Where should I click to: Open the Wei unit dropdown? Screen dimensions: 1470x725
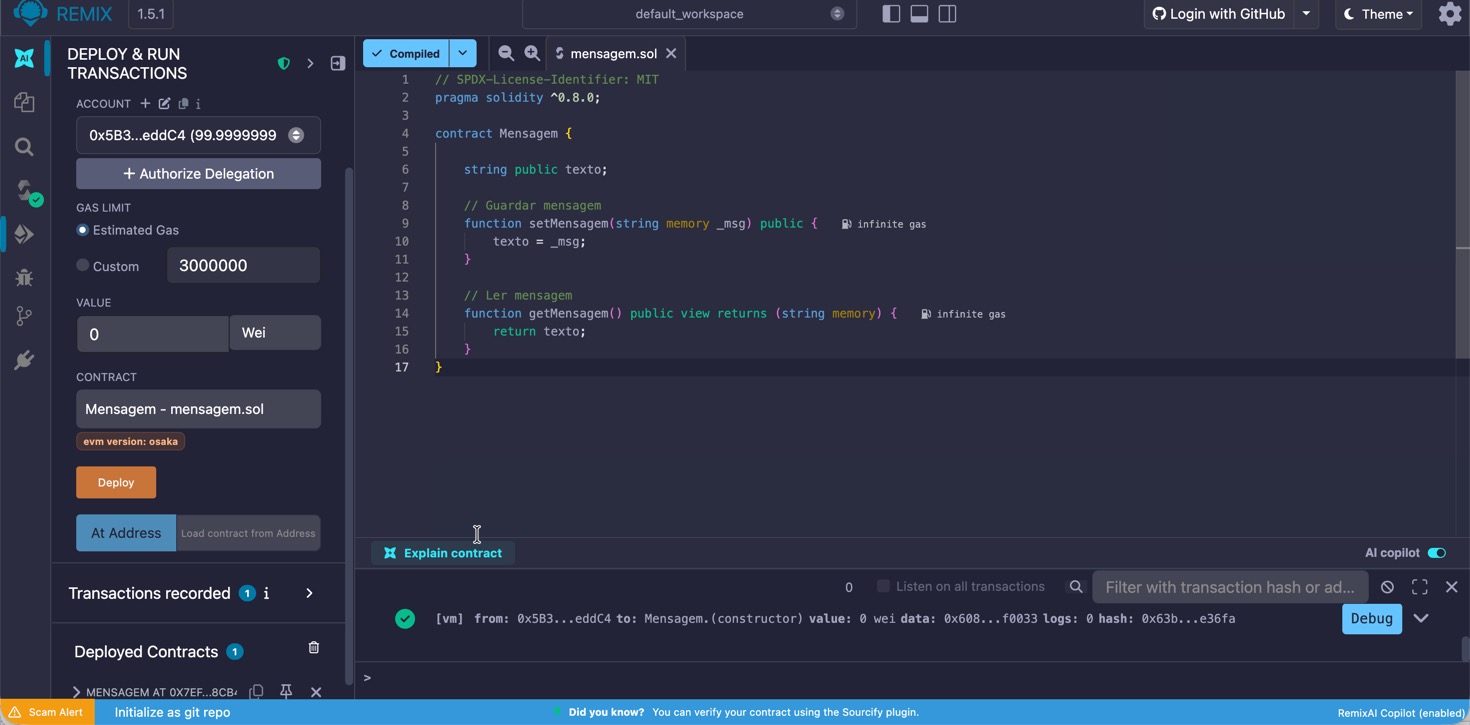pyautogui.click(x=274, y=333)
